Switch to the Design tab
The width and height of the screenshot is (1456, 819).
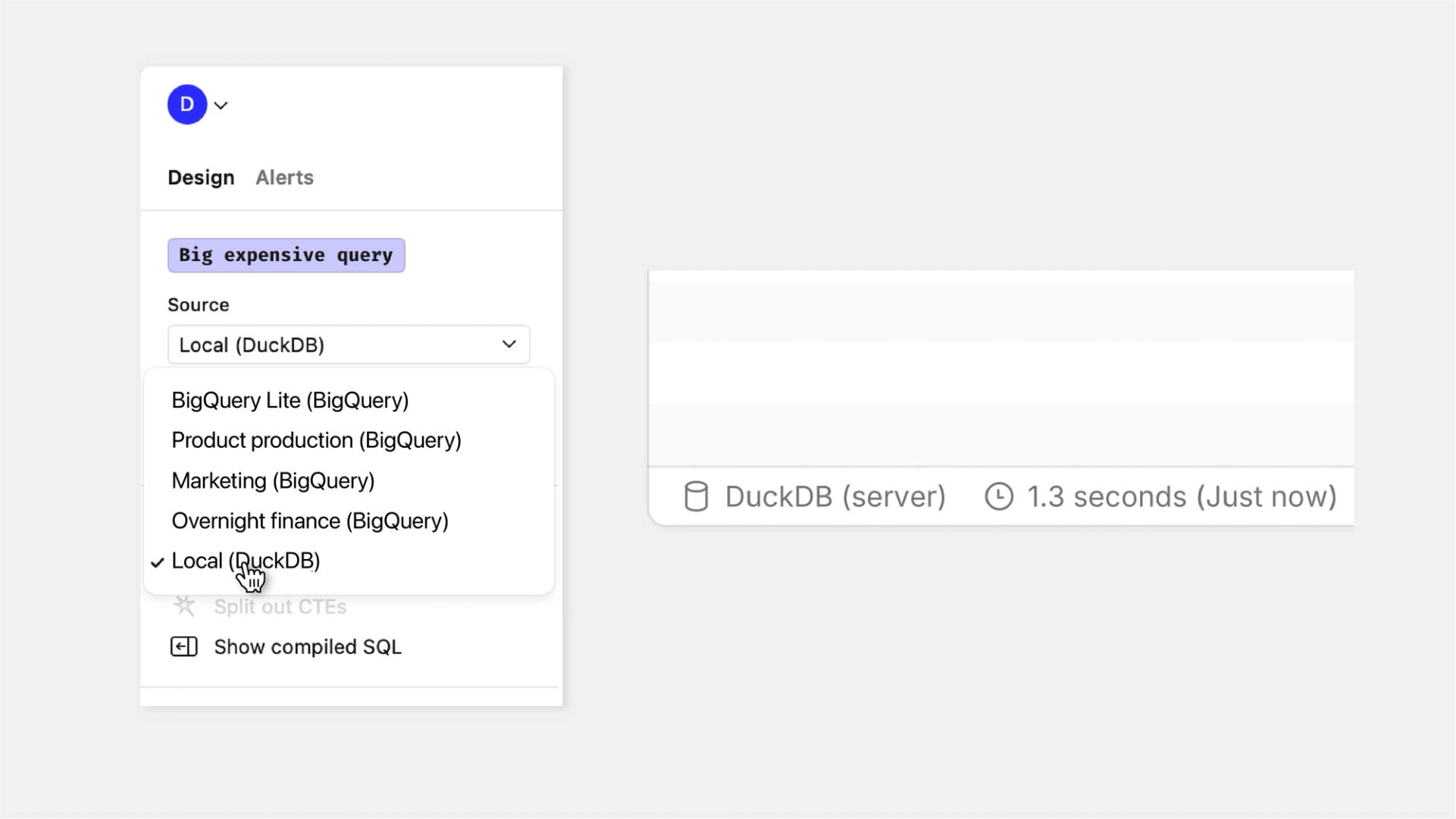click(x=201, y=177)
